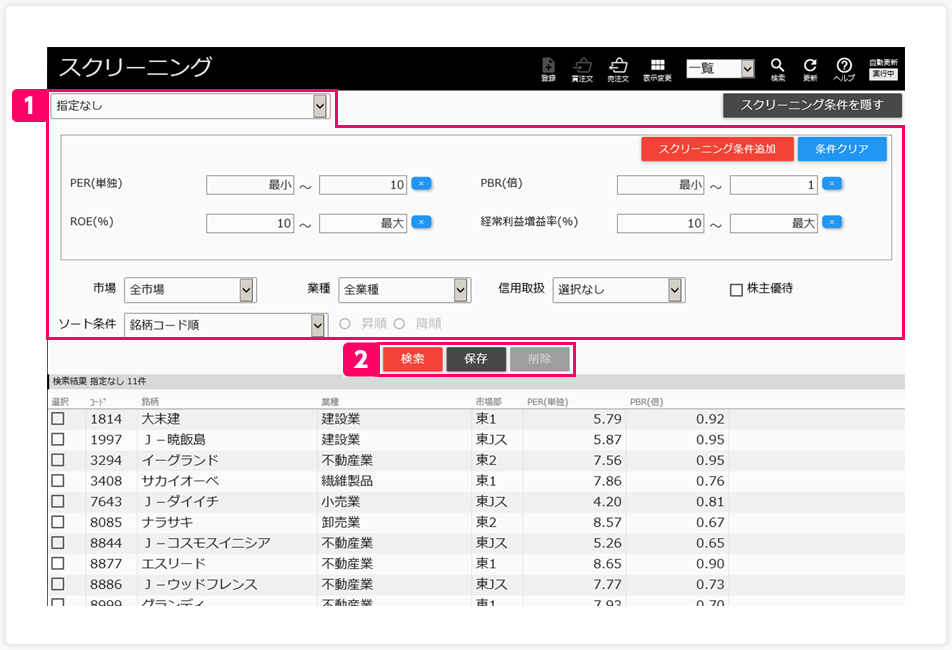Check the box for 1997 J-暁飯島
The width and height of the screenshot is (952, 650).
58,439
